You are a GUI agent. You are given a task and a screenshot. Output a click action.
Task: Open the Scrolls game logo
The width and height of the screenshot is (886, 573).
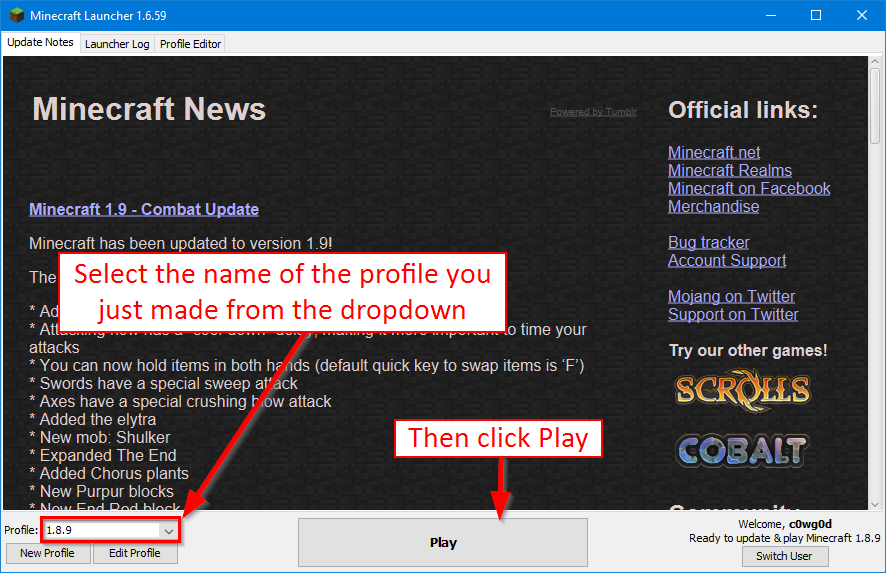(x=743, y=390)
